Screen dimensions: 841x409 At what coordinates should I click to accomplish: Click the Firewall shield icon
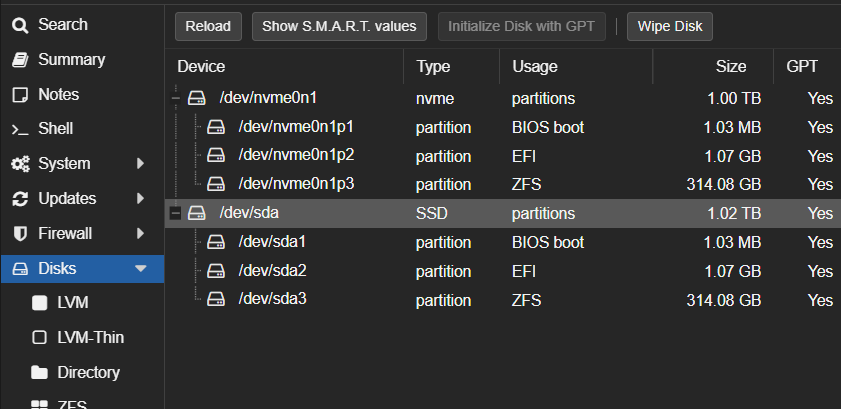(x=19, y=233)
